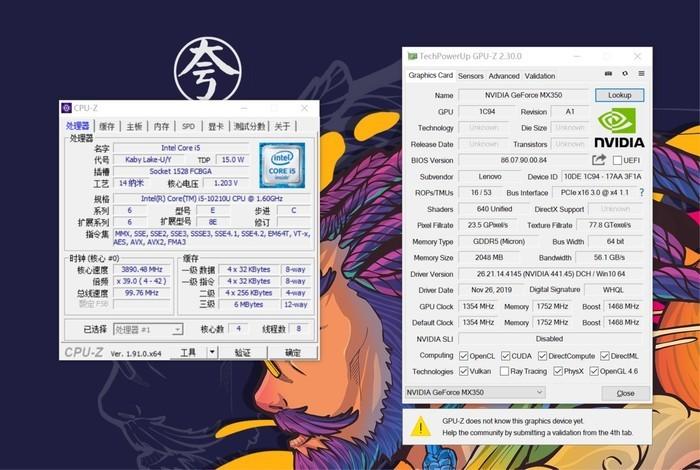Switch to the Sensors tab
The height and width of the screenshot is (470, 700).
pyautogui.click(x=471, y=76)
